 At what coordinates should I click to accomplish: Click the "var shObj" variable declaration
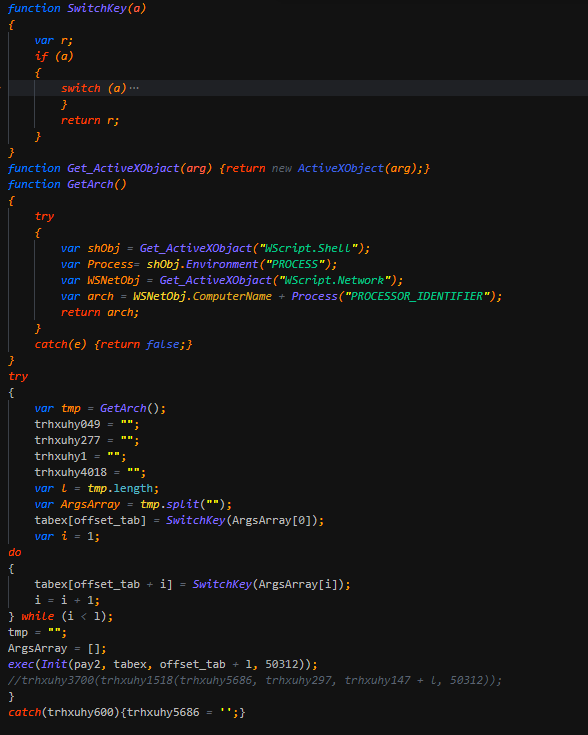pos(90,248)
